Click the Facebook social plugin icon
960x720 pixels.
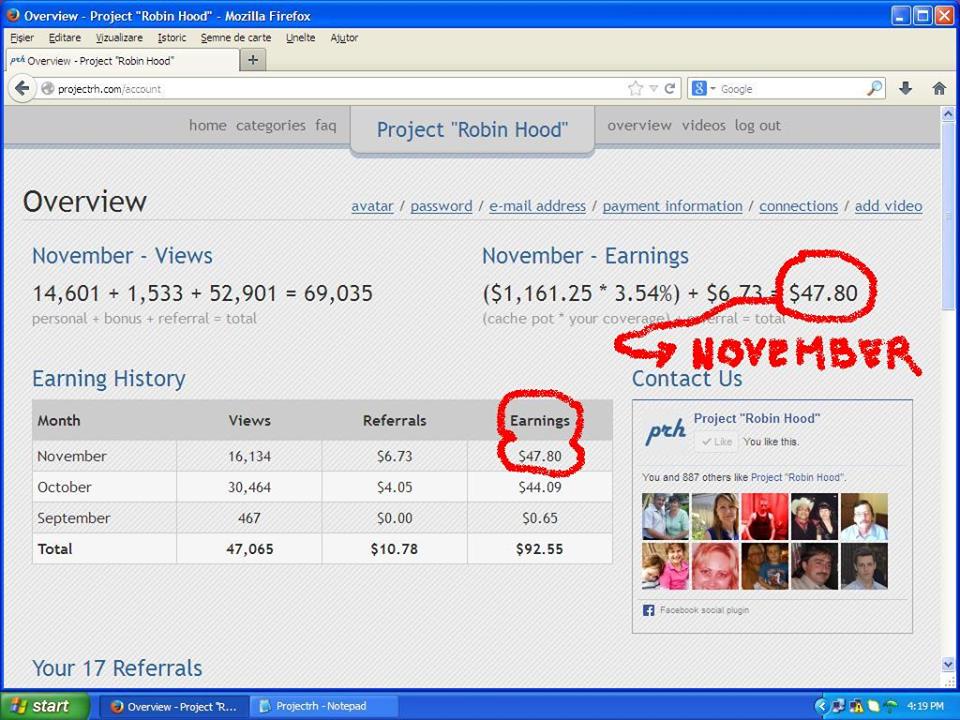click(648, 610)
